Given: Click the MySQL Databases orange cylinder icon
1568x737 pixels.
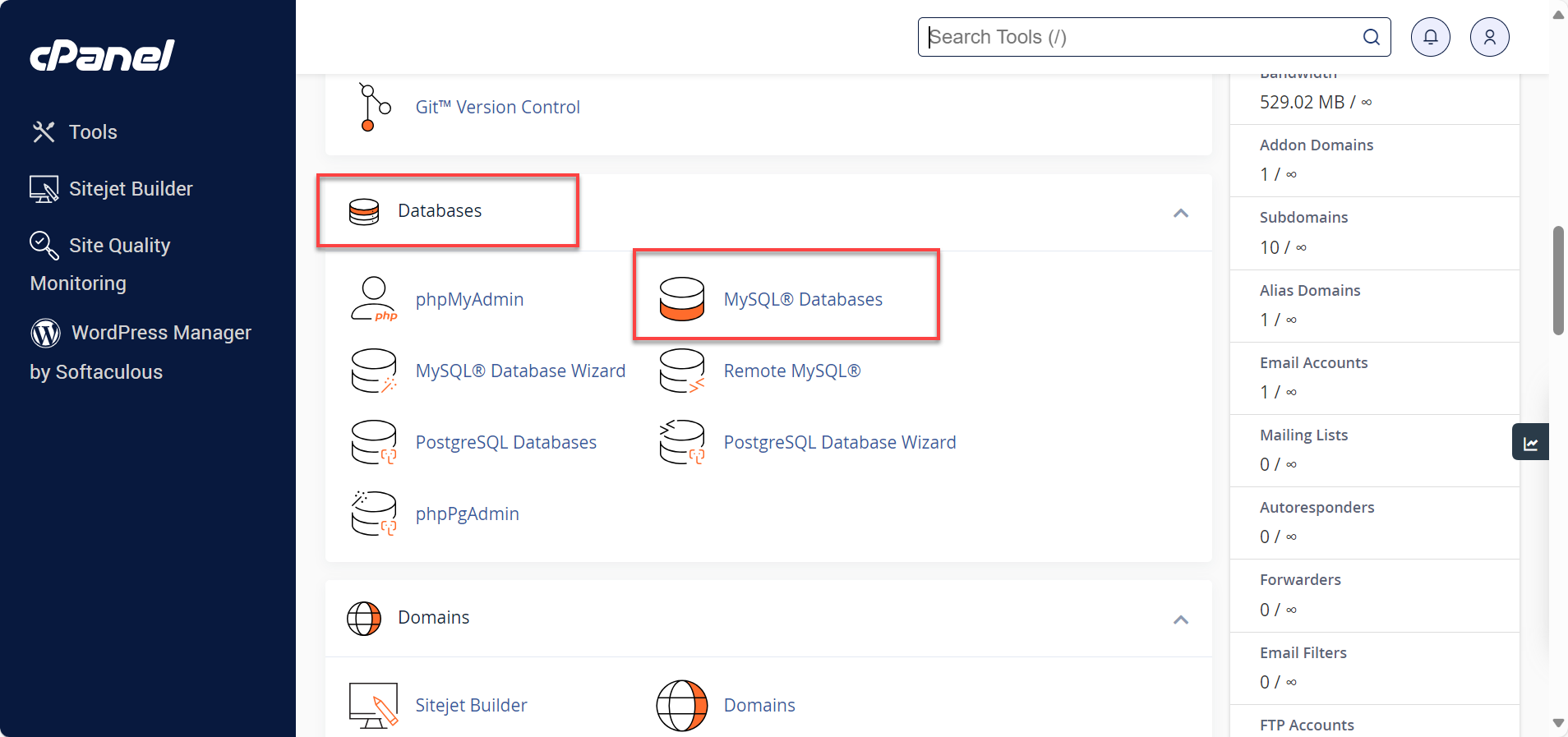Looking at the screenshot, I should click(682, 299).
